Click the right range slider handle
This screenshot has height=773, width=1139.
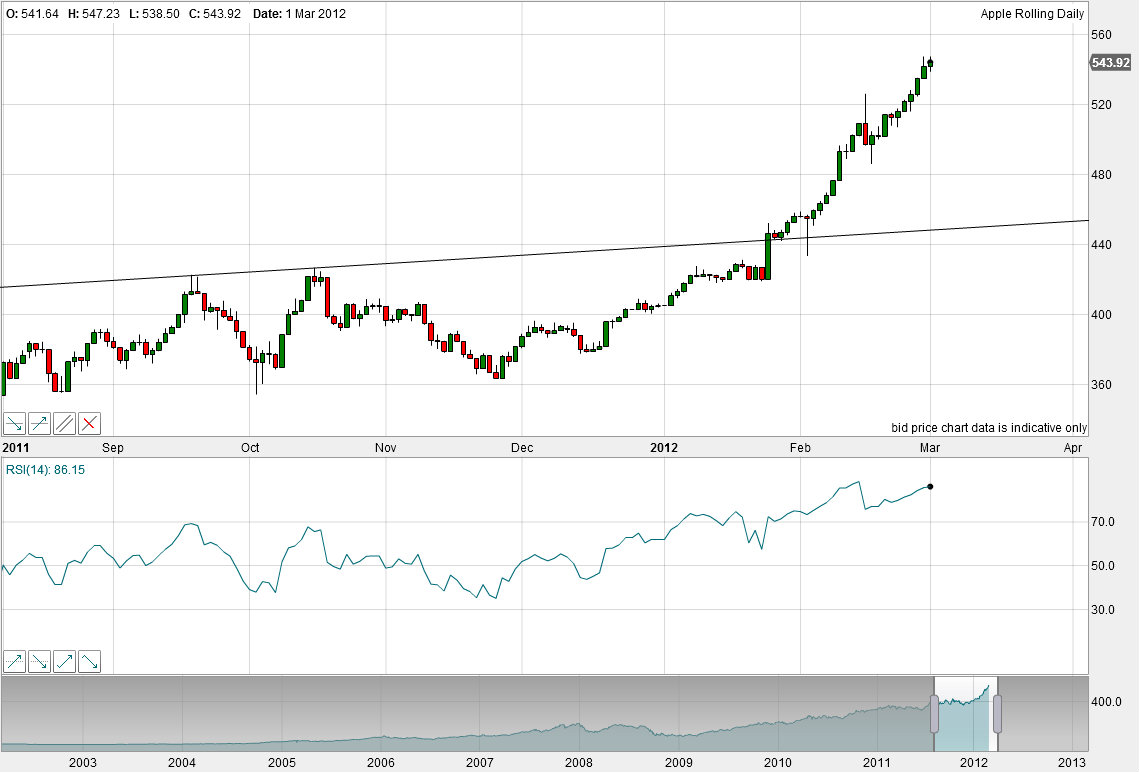point(996,714)
